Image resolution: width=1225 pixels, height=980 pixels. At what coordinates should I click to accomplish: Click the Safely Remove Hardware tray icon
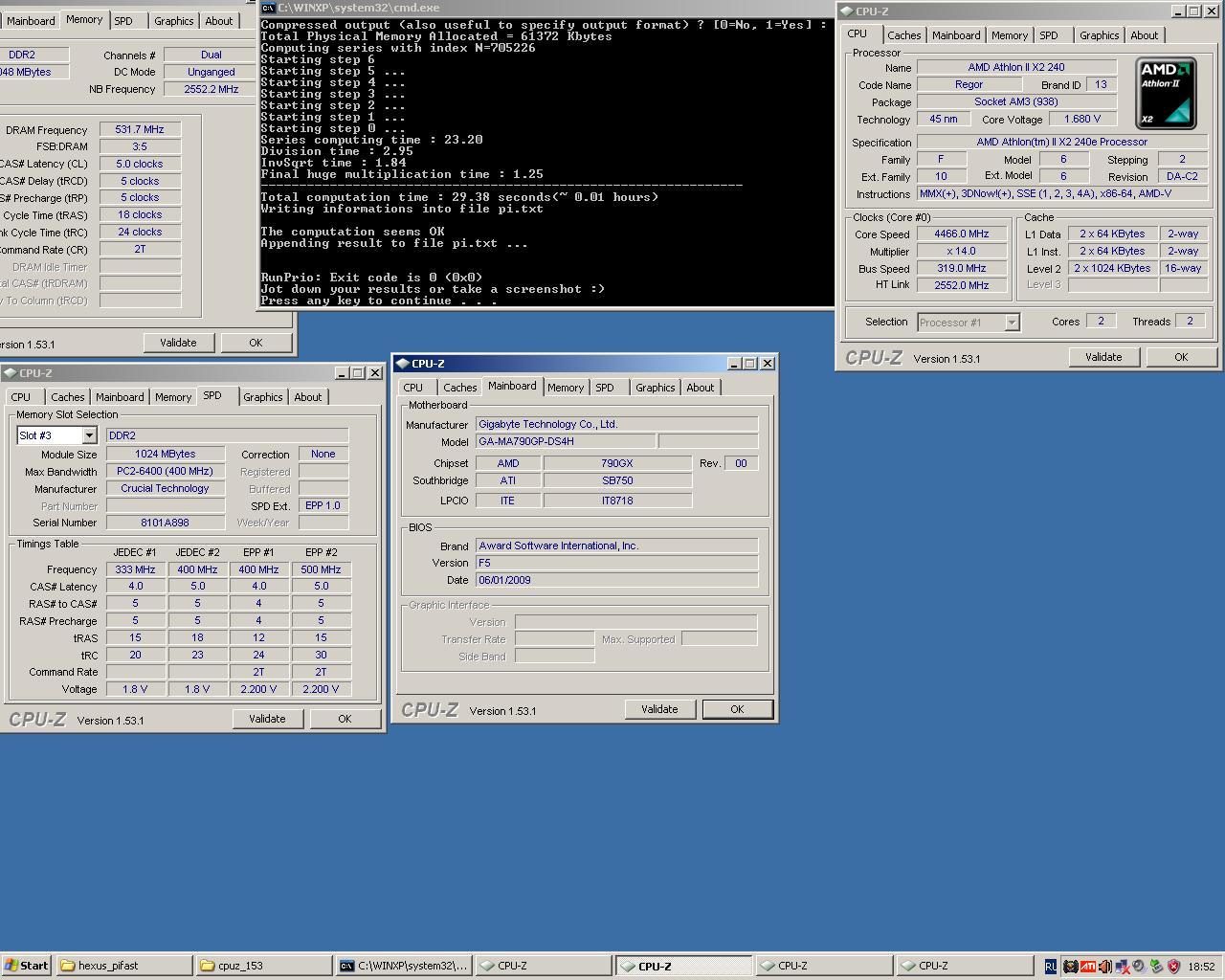(x=1156, y=967)
